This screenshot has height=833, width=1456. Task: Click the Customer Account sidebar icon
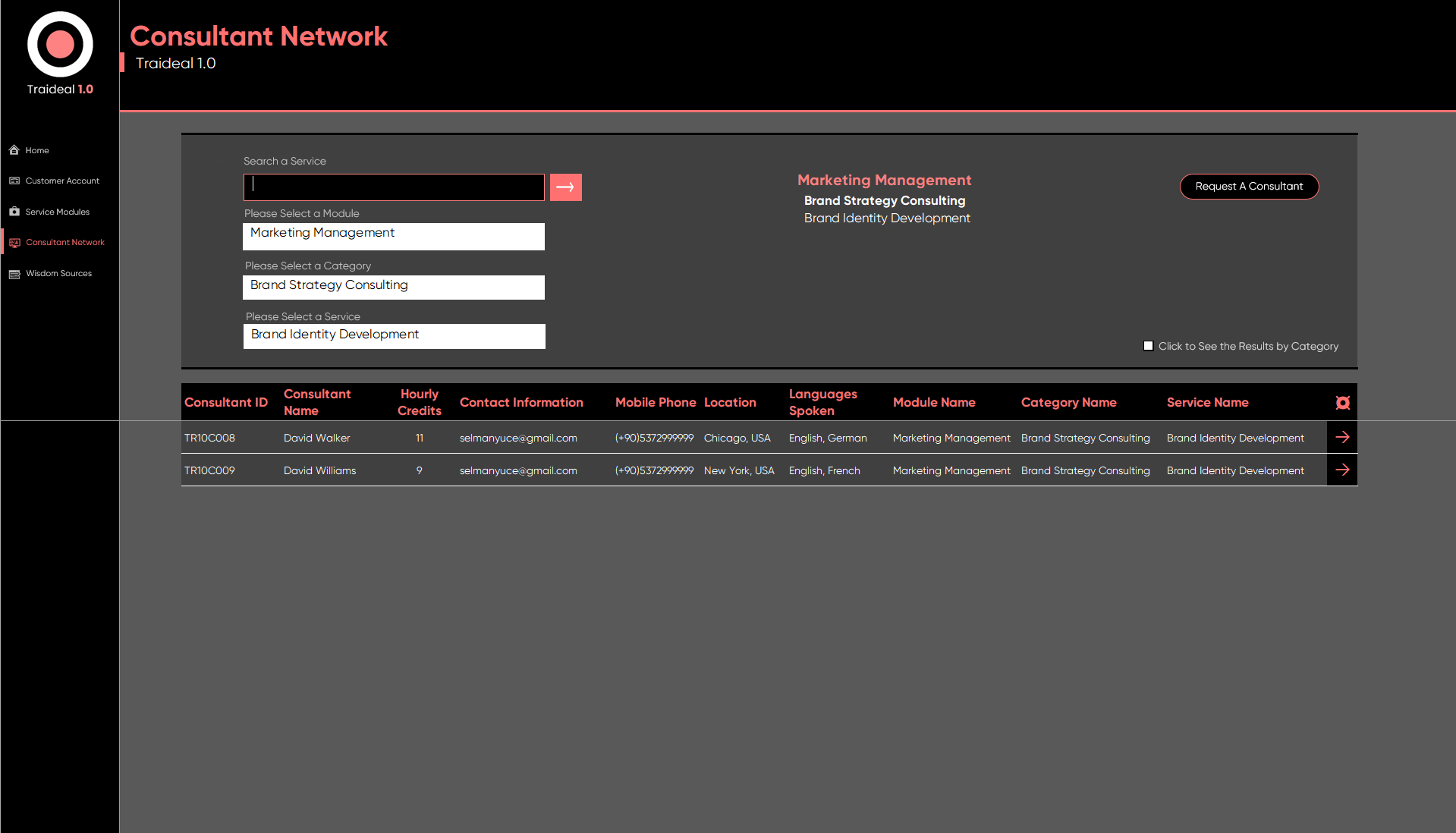click(x=14, y=181)
